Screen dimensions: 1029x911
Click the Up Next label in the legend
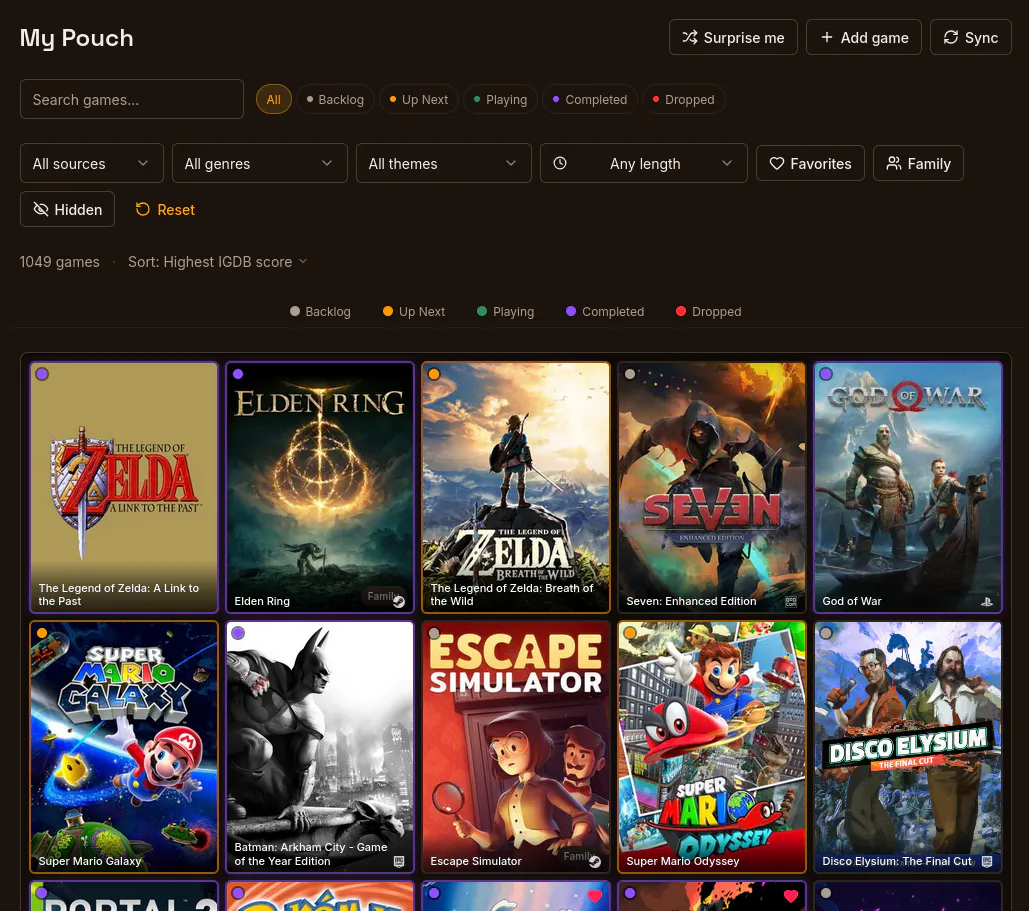point(422,311)
